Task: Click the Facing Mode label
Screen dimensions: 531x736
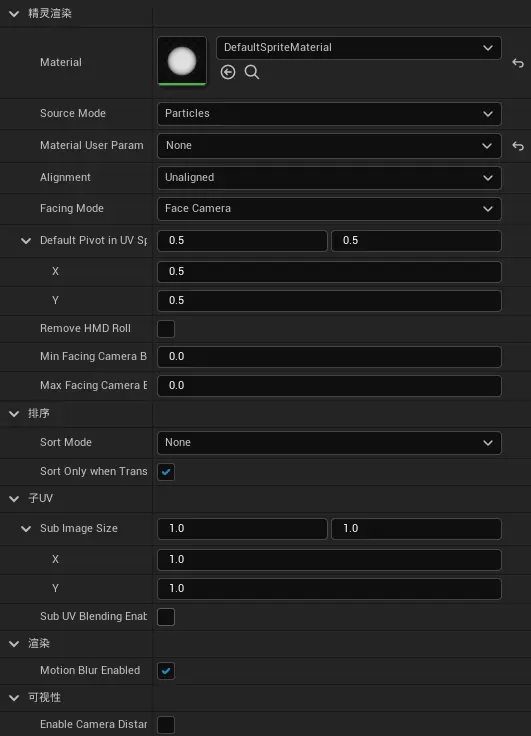Action: pyautogui.click(x=72, y=208)
